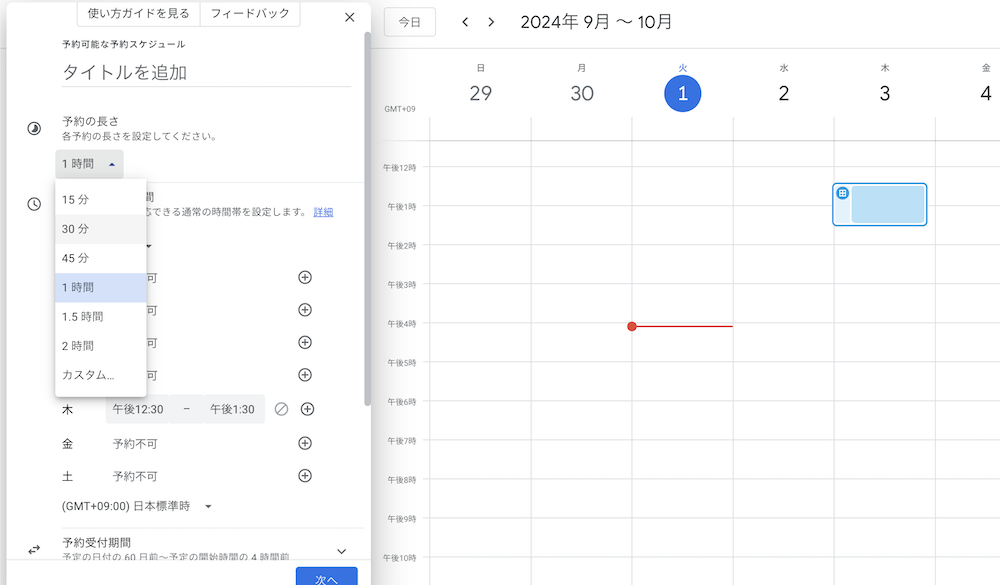Viewport: 1000px width, 585px height.
Task: Mark Thursday as unavailable via circle-slash icon
Action: 282,409
